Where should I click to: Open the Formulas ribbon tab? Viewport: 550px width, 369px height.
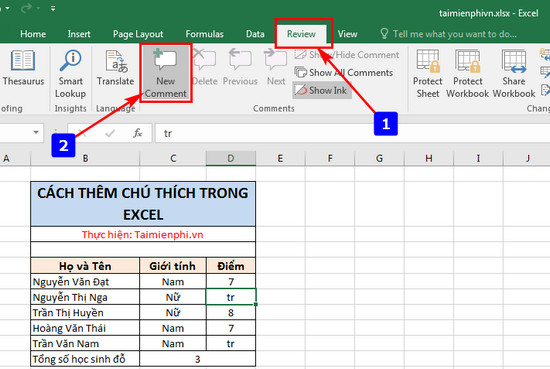point(204,34)
